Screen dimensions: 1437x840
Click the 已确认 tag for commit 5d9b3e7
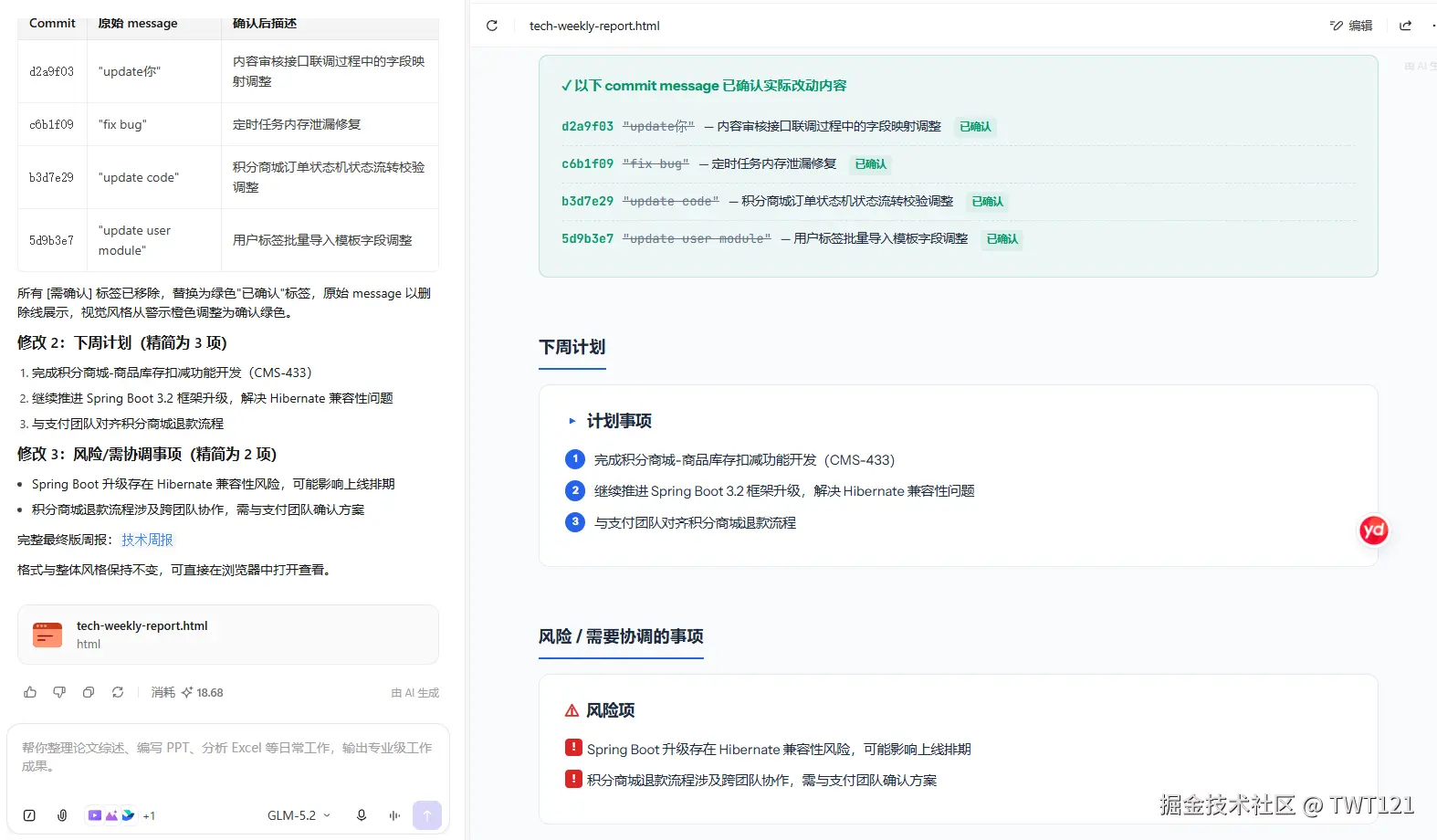pyautogui.click(x=1002, y=239)
